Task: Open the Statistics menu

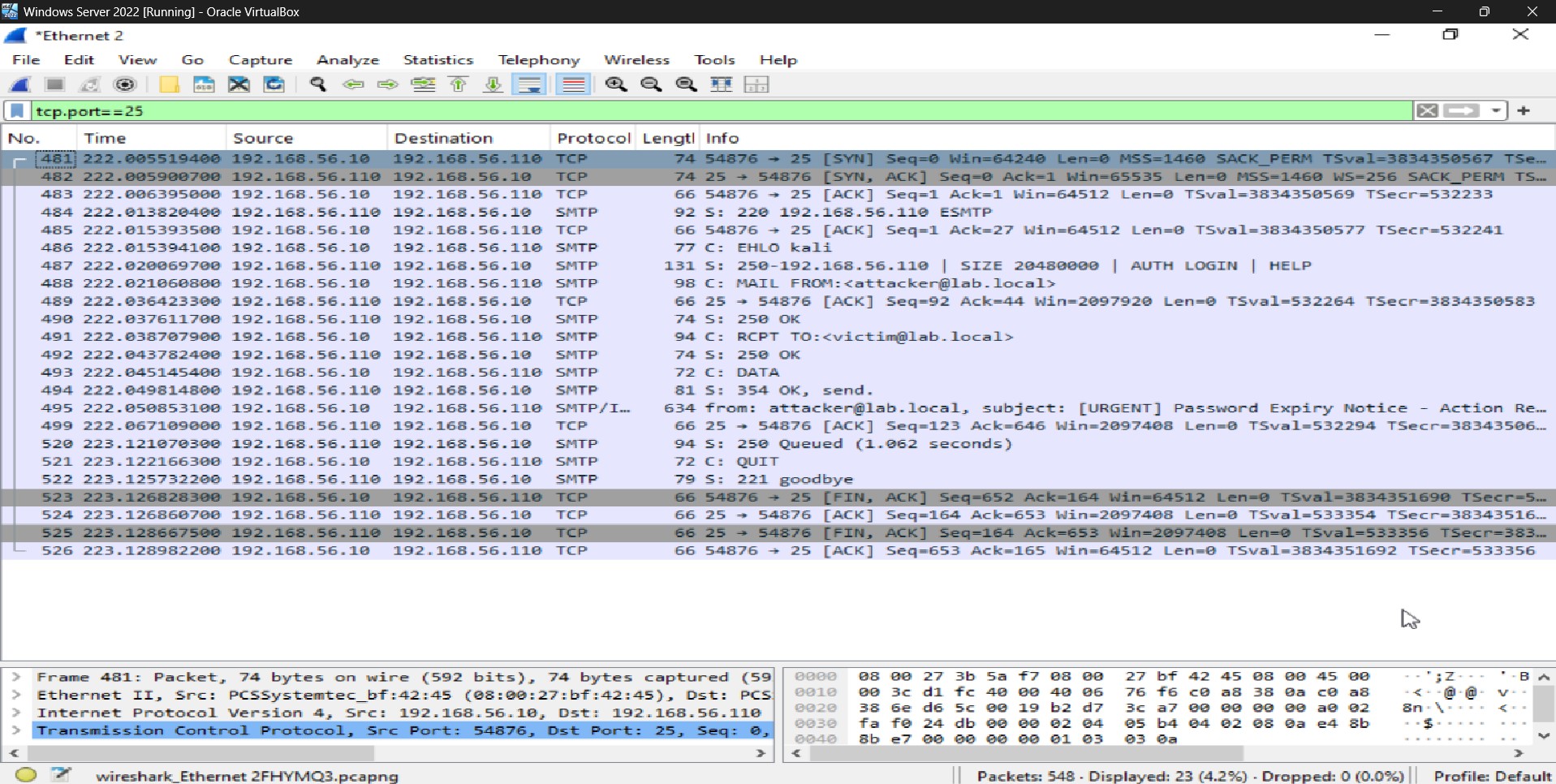Action: point(438,60)
